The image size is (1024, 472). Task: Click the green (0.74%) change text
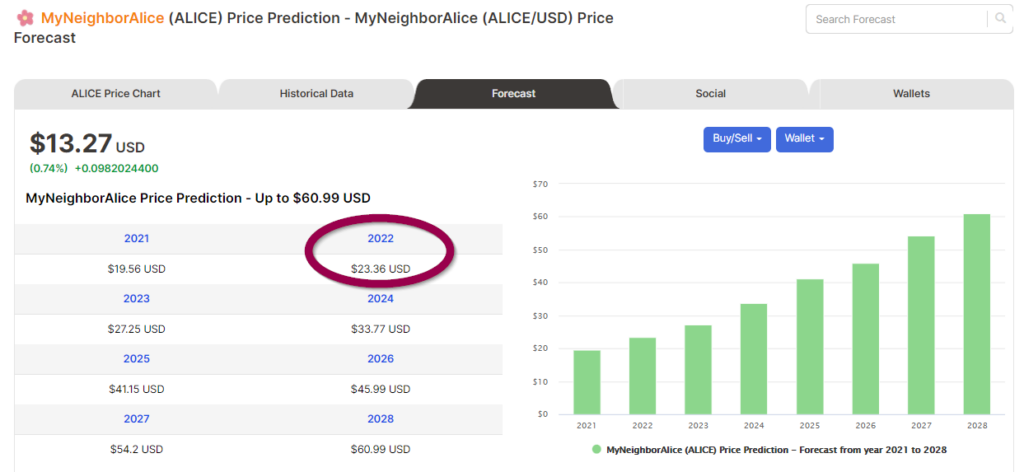click(x=48, y=168)
